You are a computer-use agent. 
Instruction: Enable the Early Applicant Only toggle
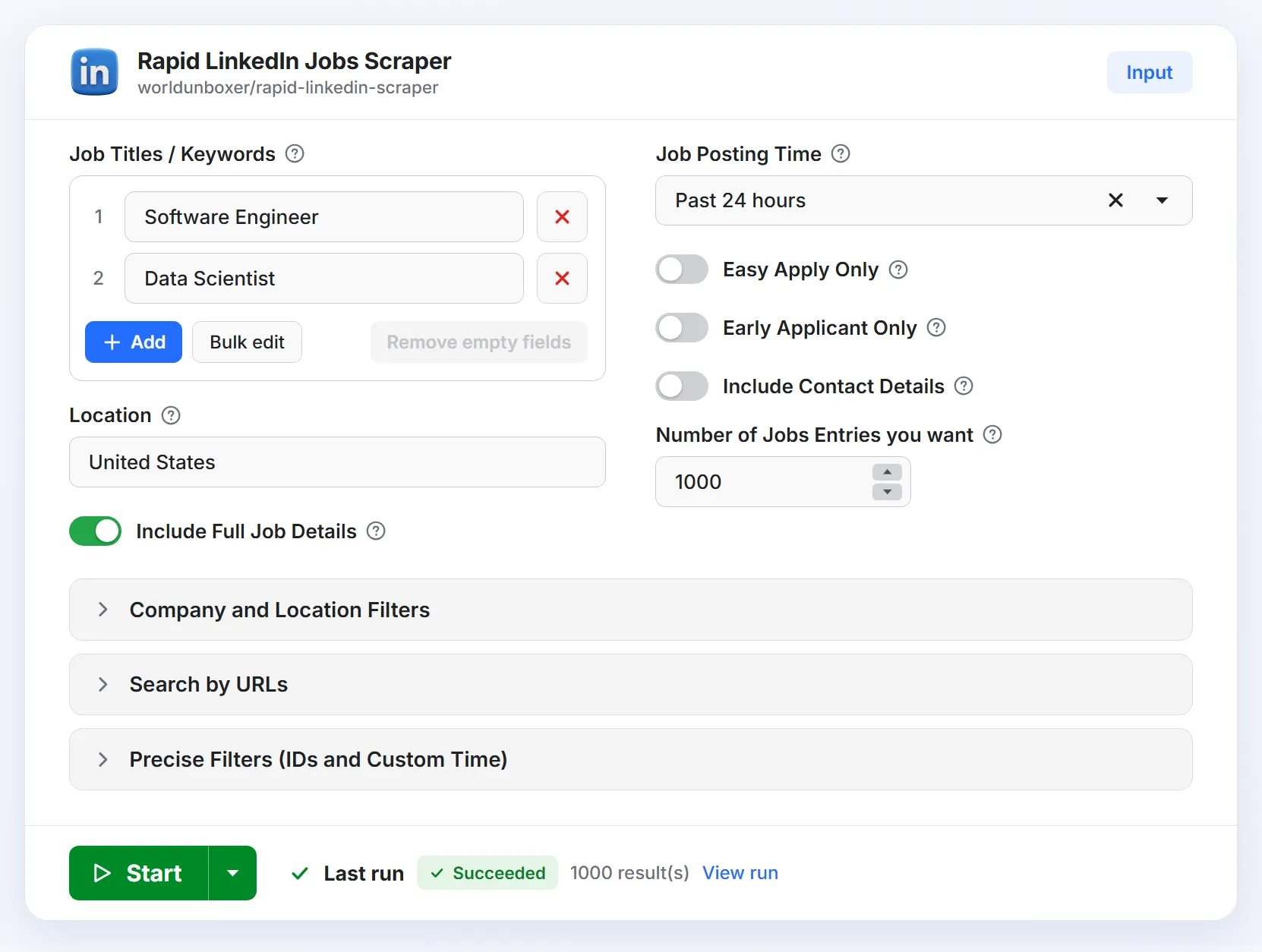(x=682, y=328)
